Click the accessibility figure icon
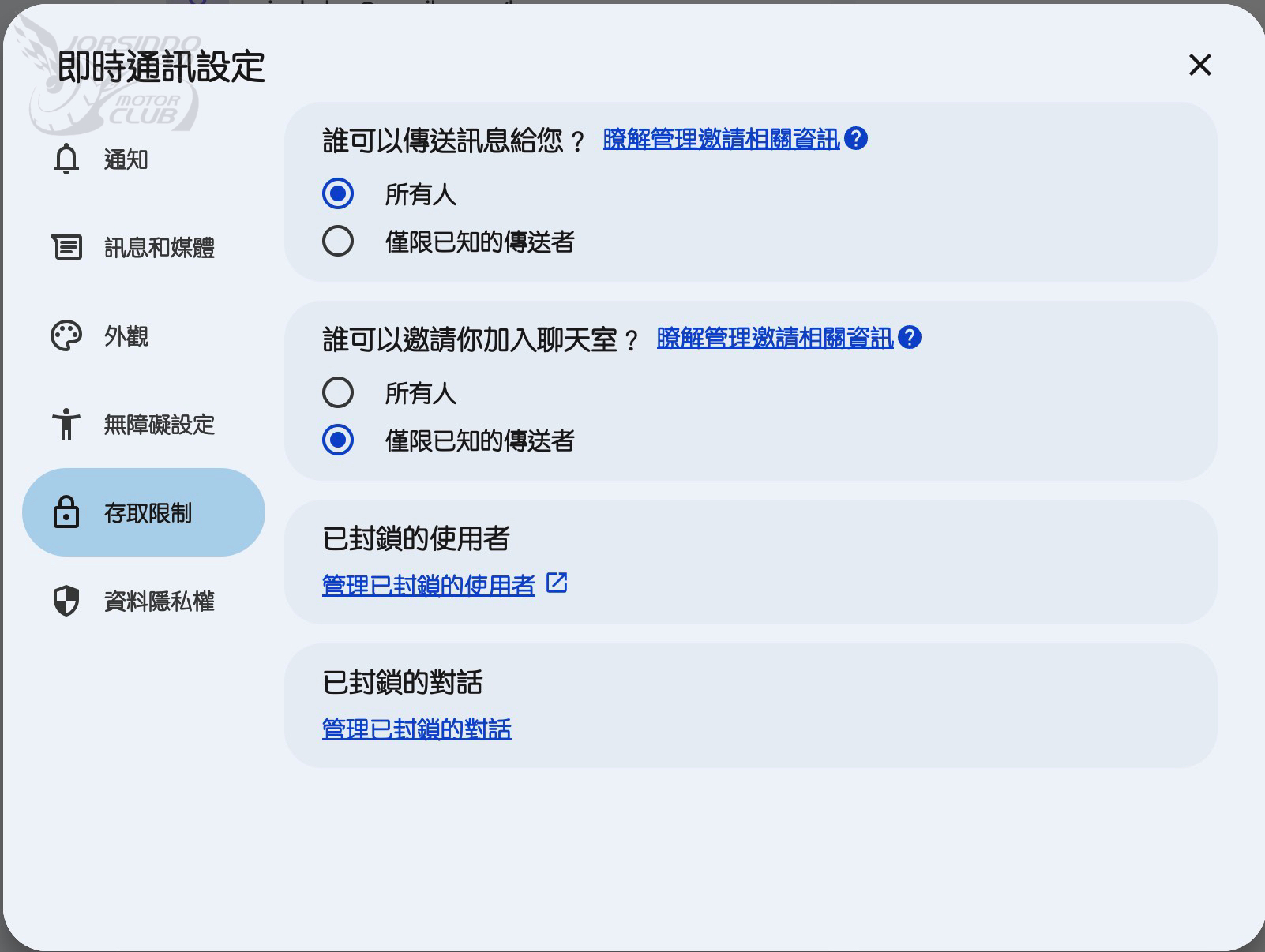Screen dimensions: 1265x952 (x=66, y=424)
